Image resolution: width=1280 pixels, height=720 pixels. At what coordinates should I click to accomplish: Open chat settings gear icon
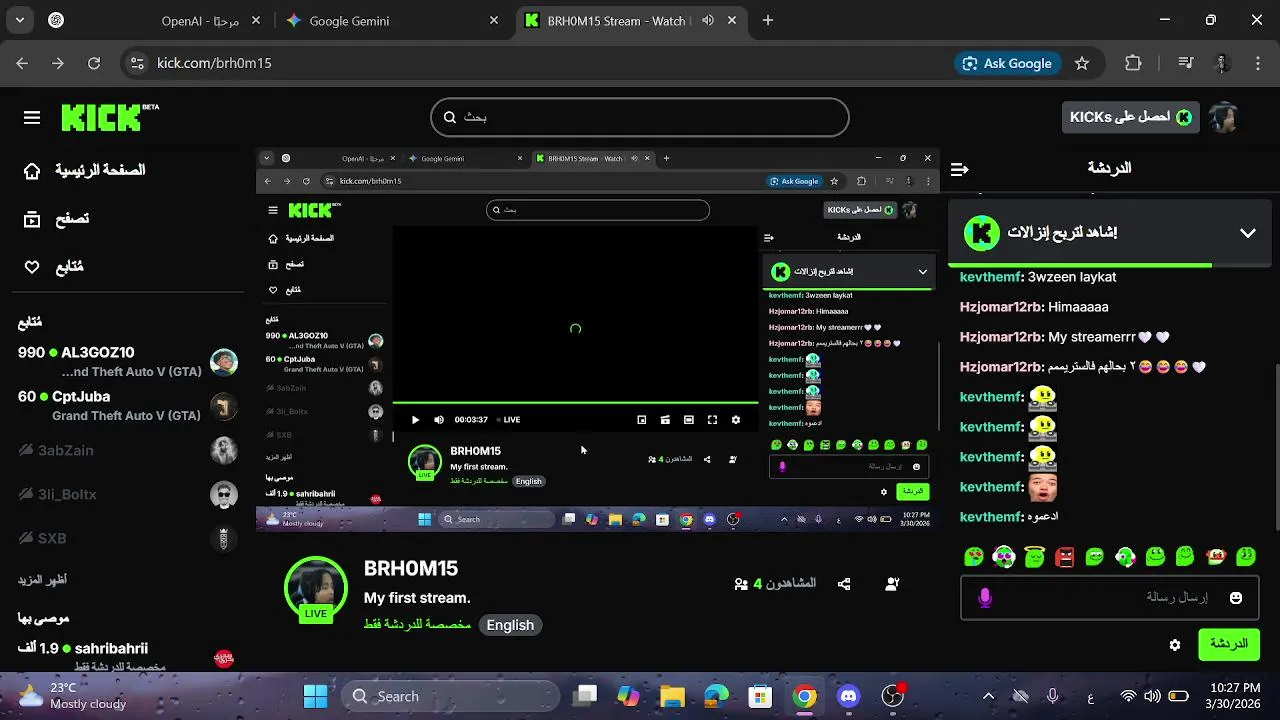[1175, 645]
